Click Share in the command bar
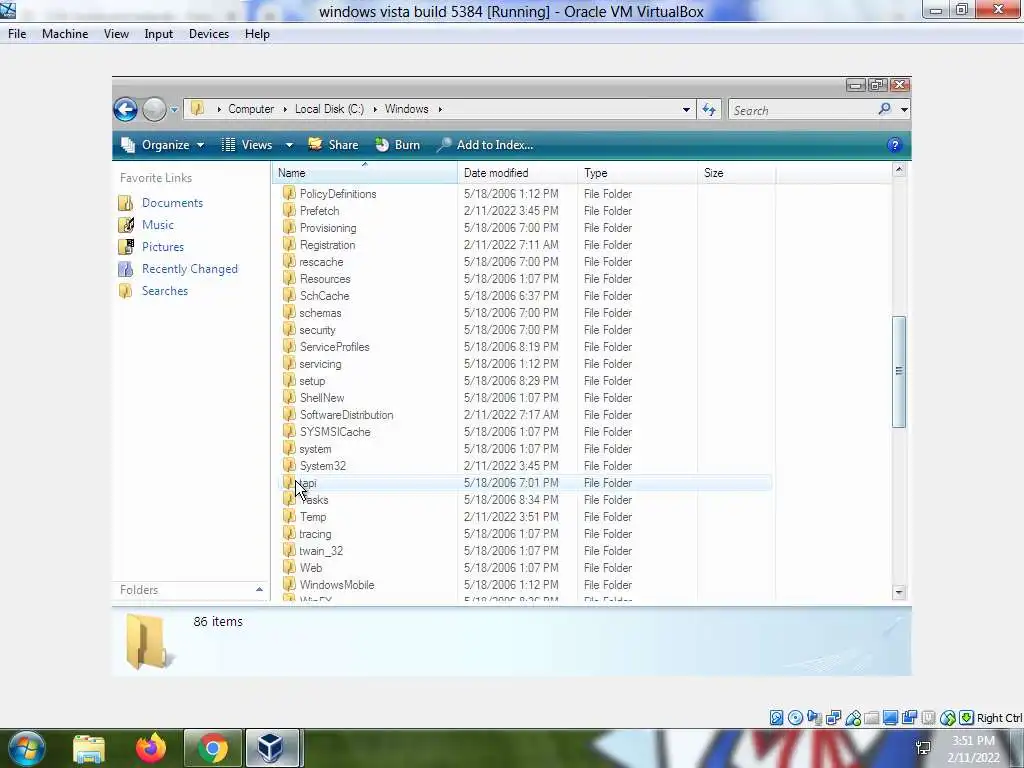This screenshot has width=1024, height=768. [x=333, y=145]
